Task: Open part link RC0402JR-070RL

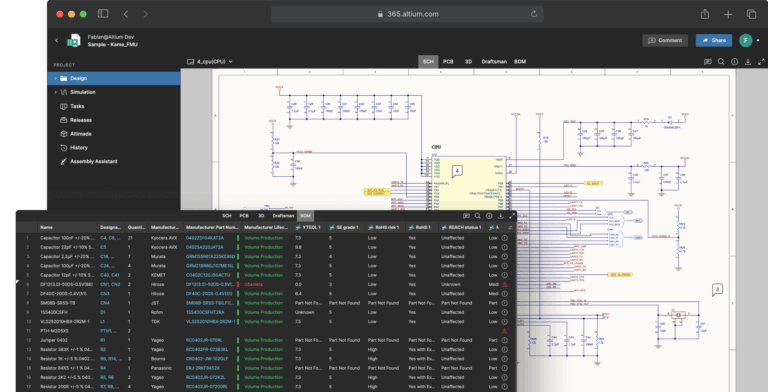Action: 204,340
